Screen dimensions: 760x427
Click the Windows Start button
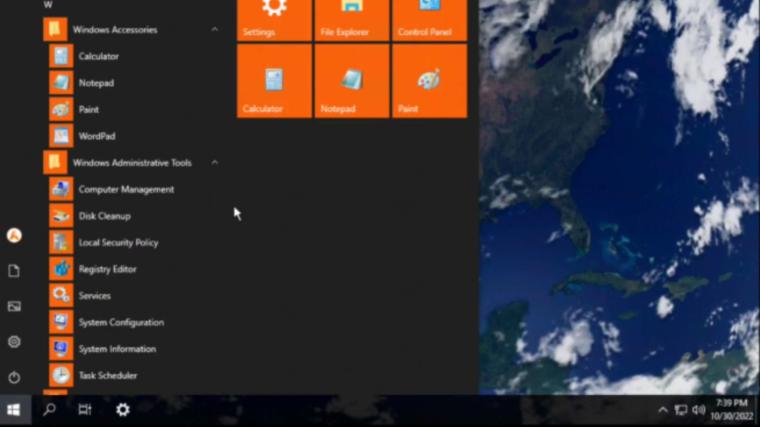14,410
